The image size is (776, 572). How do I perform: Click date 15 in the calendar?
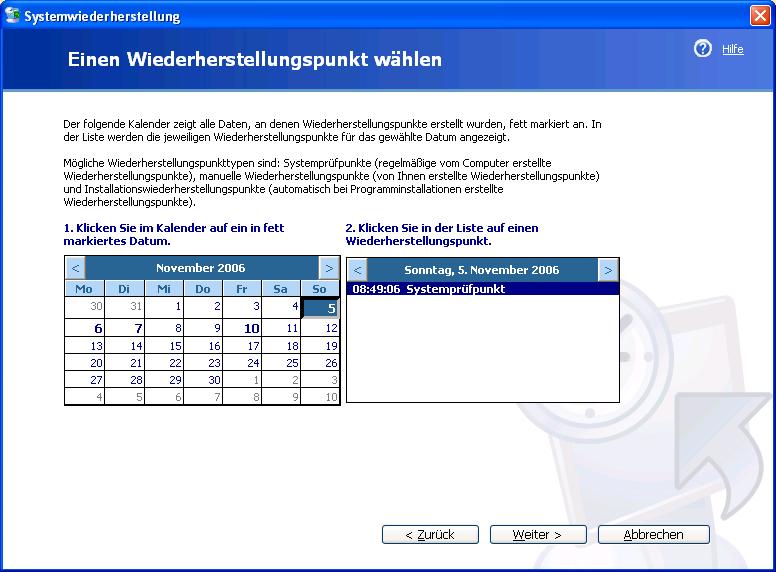[164, 345]
